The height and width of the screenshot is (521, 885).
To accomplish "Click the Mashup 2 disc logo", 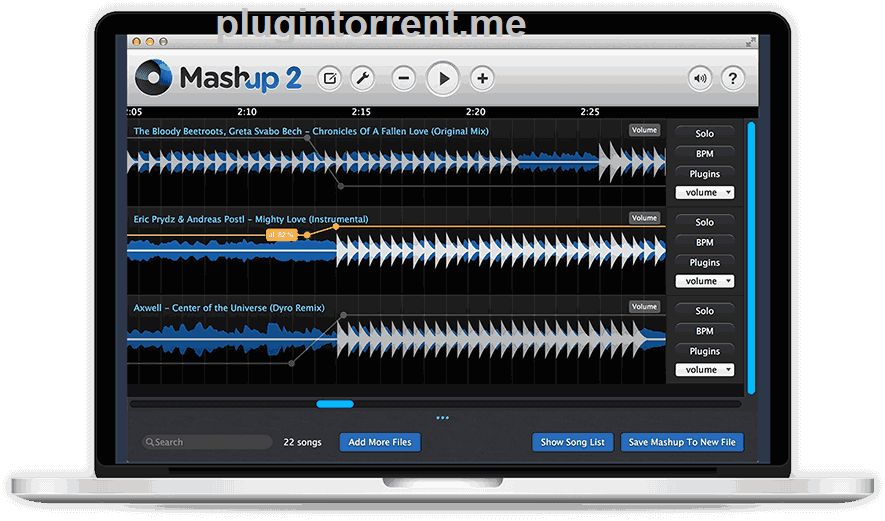I will click(x=153, y=77).
